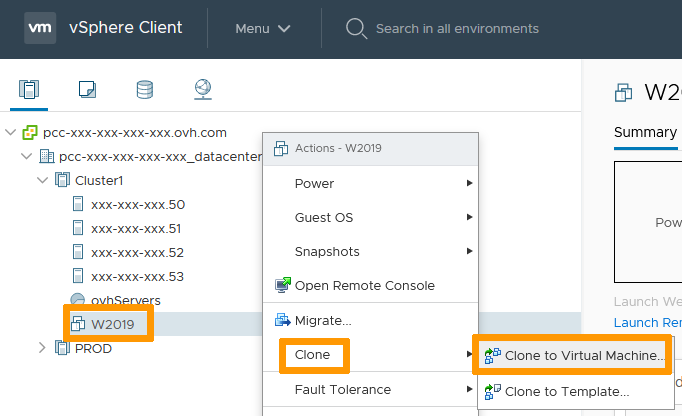This screenshot has width=682, height=416.
Task: Click the Clone to Template icon
Action: (492, 391)
